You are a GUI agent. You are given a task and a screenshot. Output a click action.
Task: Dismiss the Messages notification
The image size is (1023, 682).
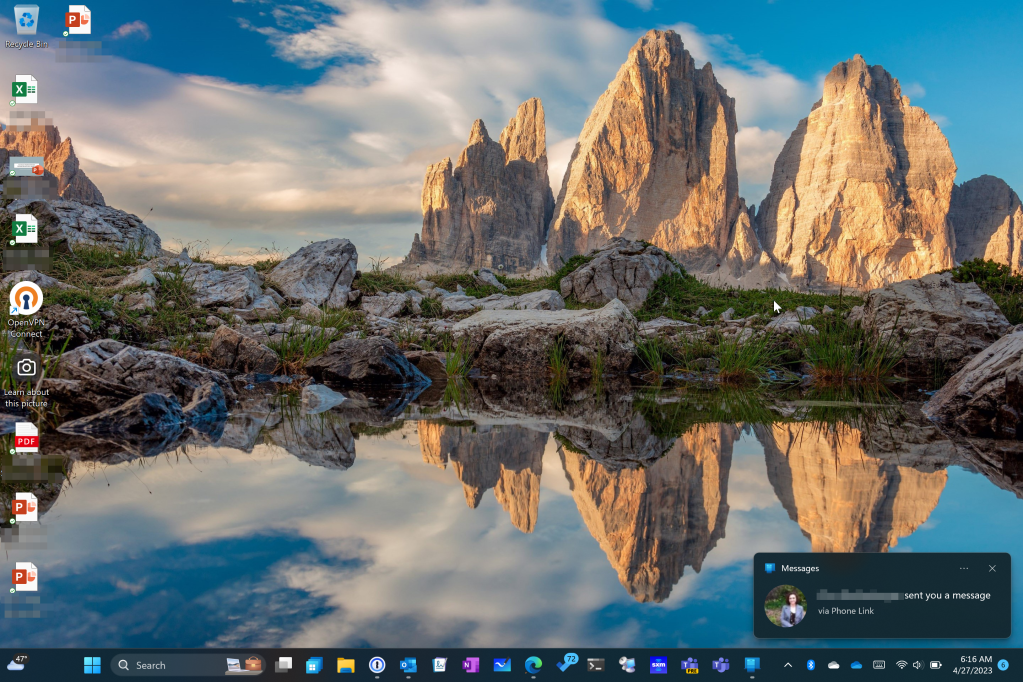[x=992, y=568]
